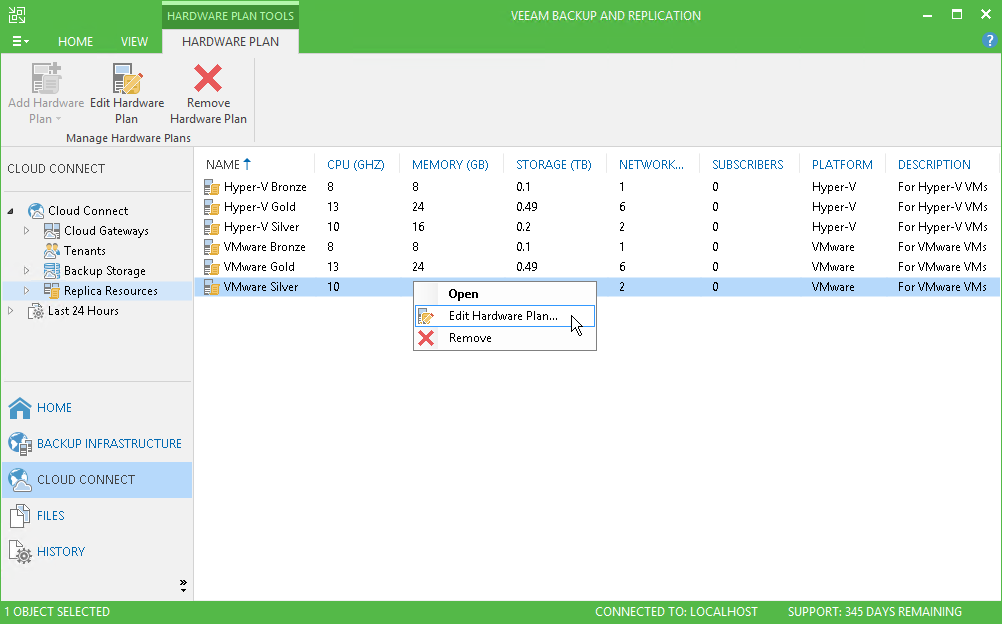The width and height of the screenshot is (1002, 624).
Task: Click the Remove Hardware Plan red X icon
Action: coord(208,79)
